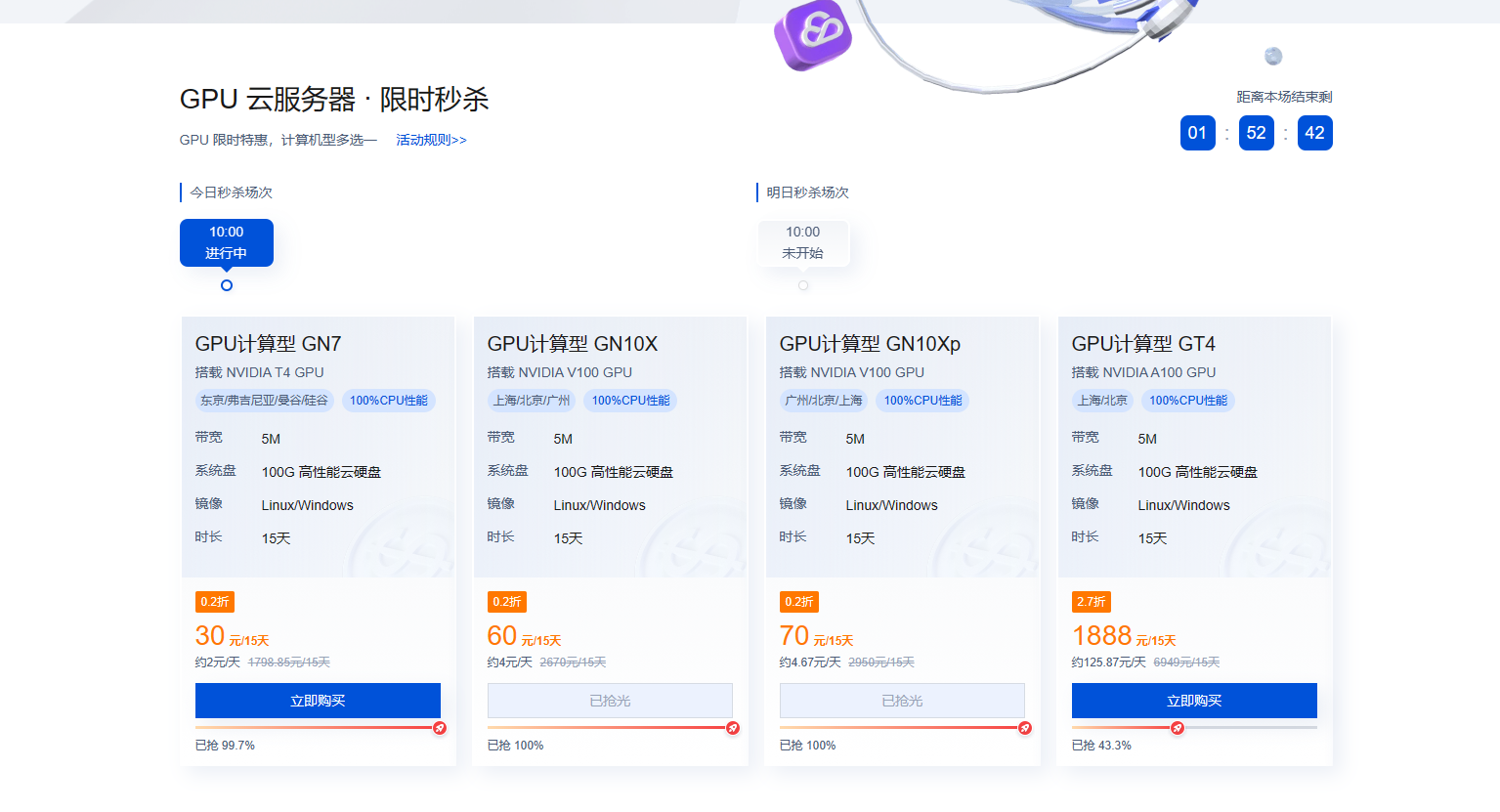Open the 活动规则>> link

tap(431, 140)
